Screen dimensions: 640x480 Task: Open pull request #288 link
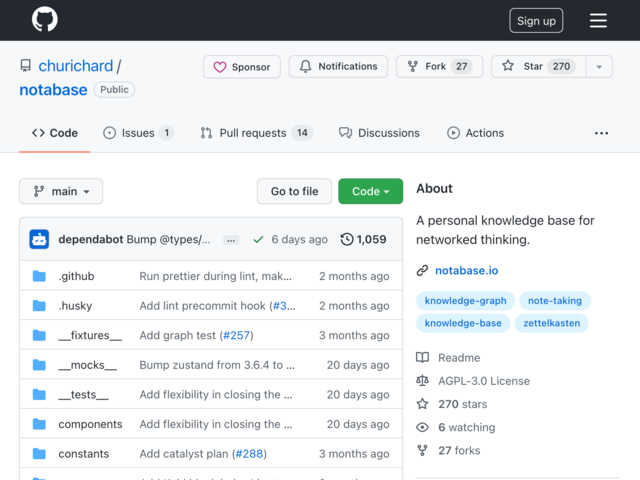click(249, 453)
